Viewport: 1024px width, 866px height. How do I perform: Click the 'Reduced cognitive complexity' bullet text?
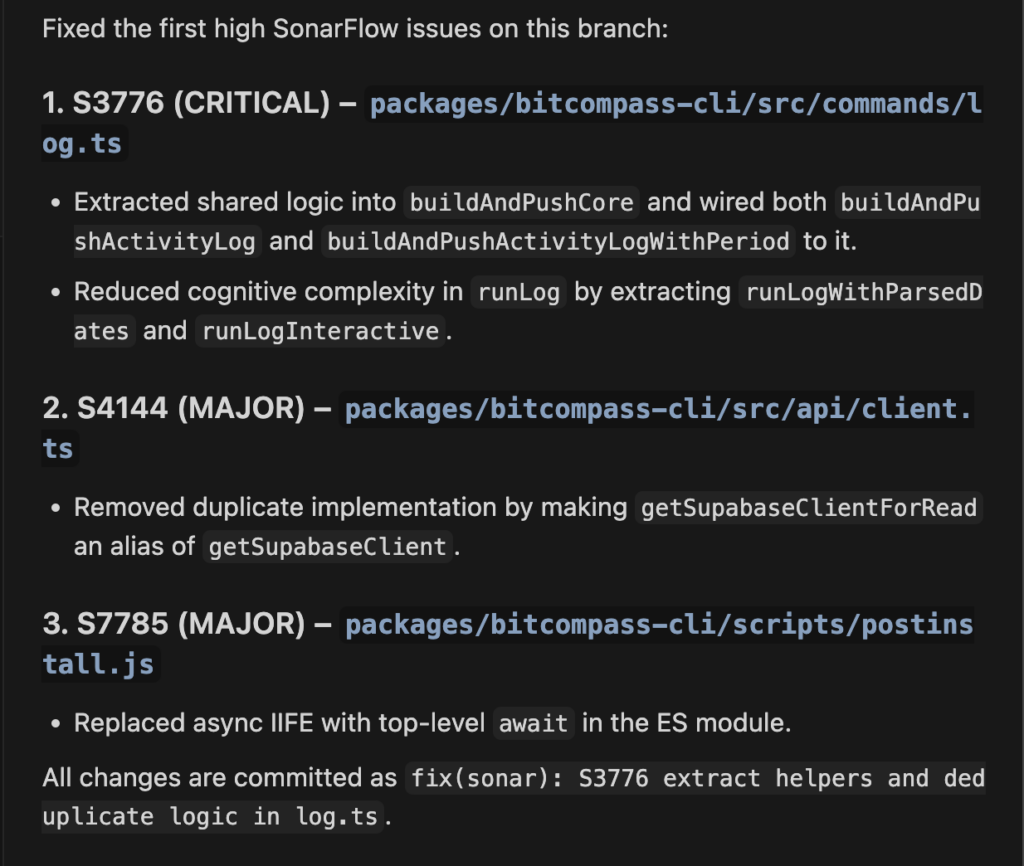(x=269, y=292)
